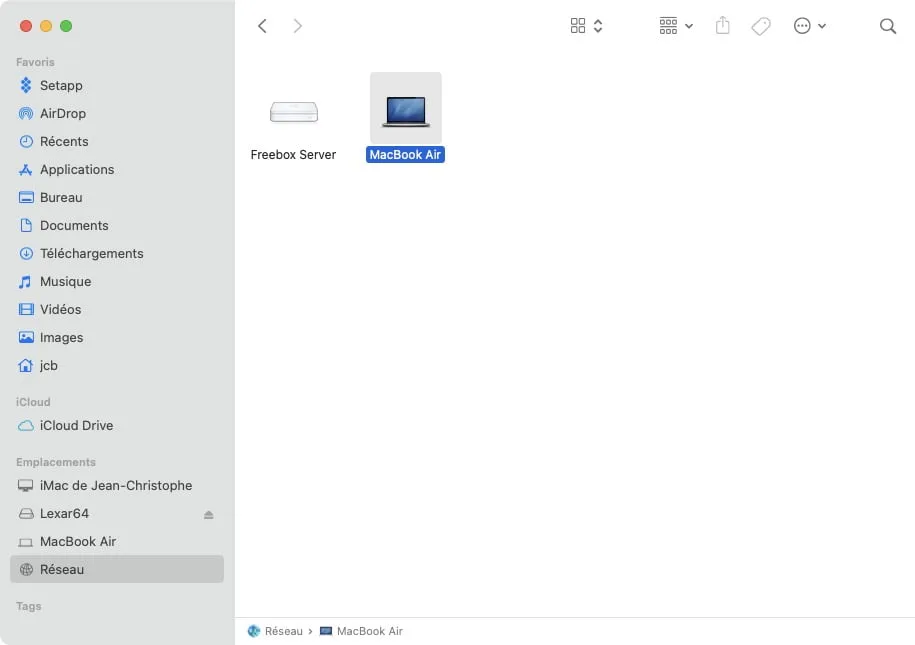This screenshot has height=645, width=915.
Task: Open the more actions ellipsis menu
Action: [x=810, y=26]
